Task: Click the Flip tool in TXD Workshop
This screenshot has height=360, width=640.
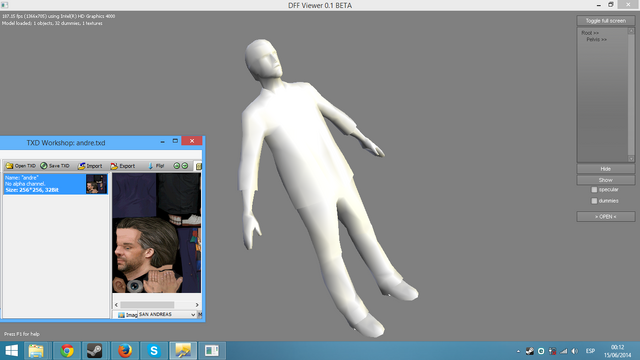Action: coord(156,166)
